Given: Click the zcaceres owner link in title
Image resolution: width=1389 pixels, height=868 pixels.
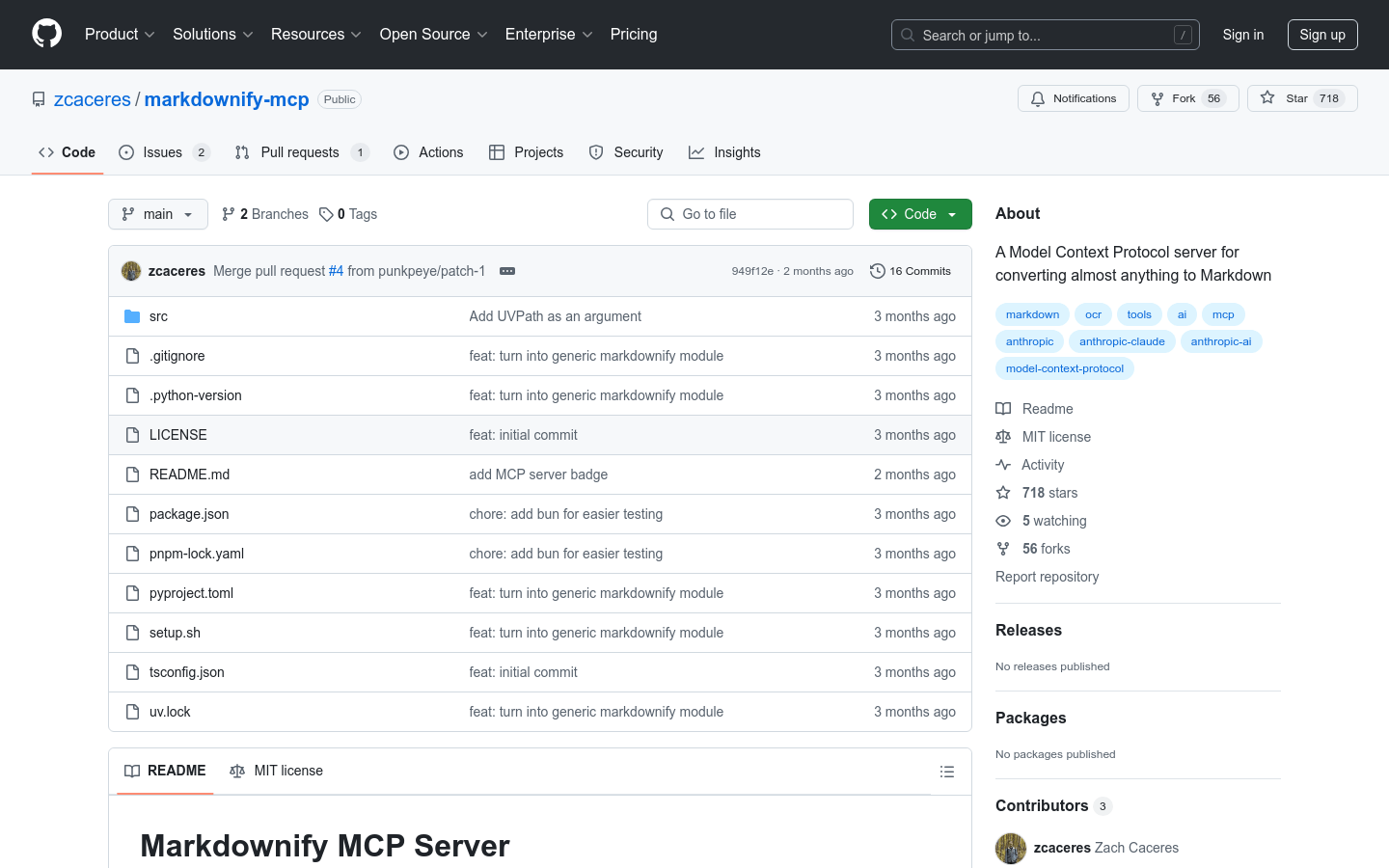Looking at the screenshot, I should pyautogui.click(x=93, y=99).
